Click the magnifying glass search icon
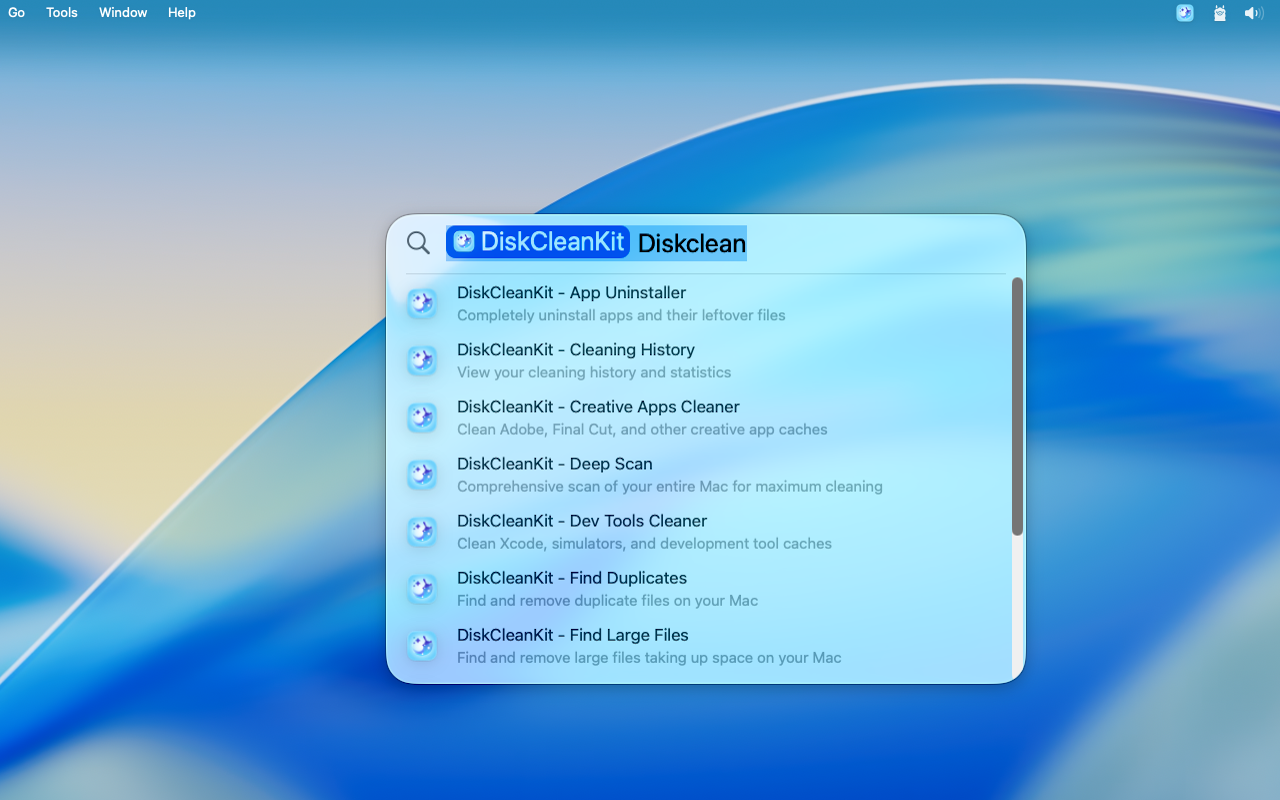 pos(418,242)
